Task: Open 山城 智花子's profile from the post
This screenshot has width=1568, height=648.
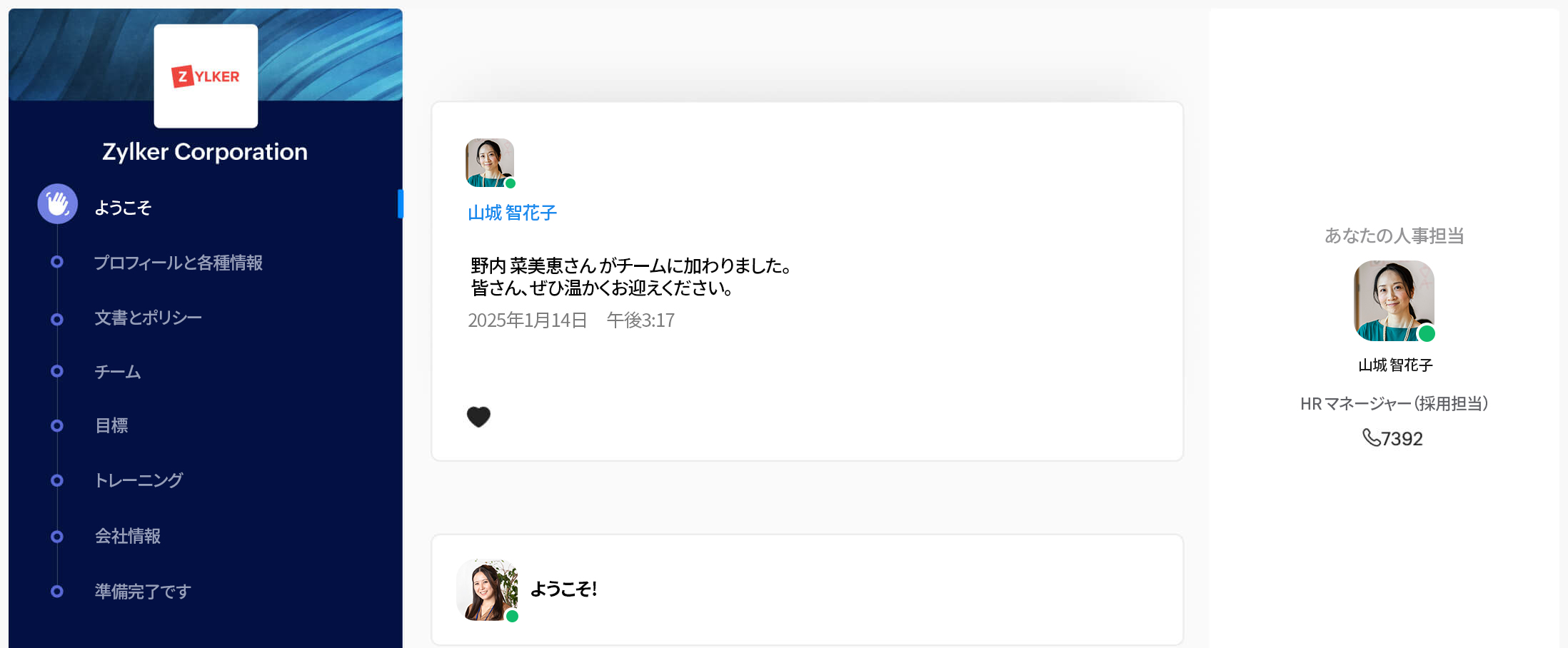Action: [x=511, y=213]
